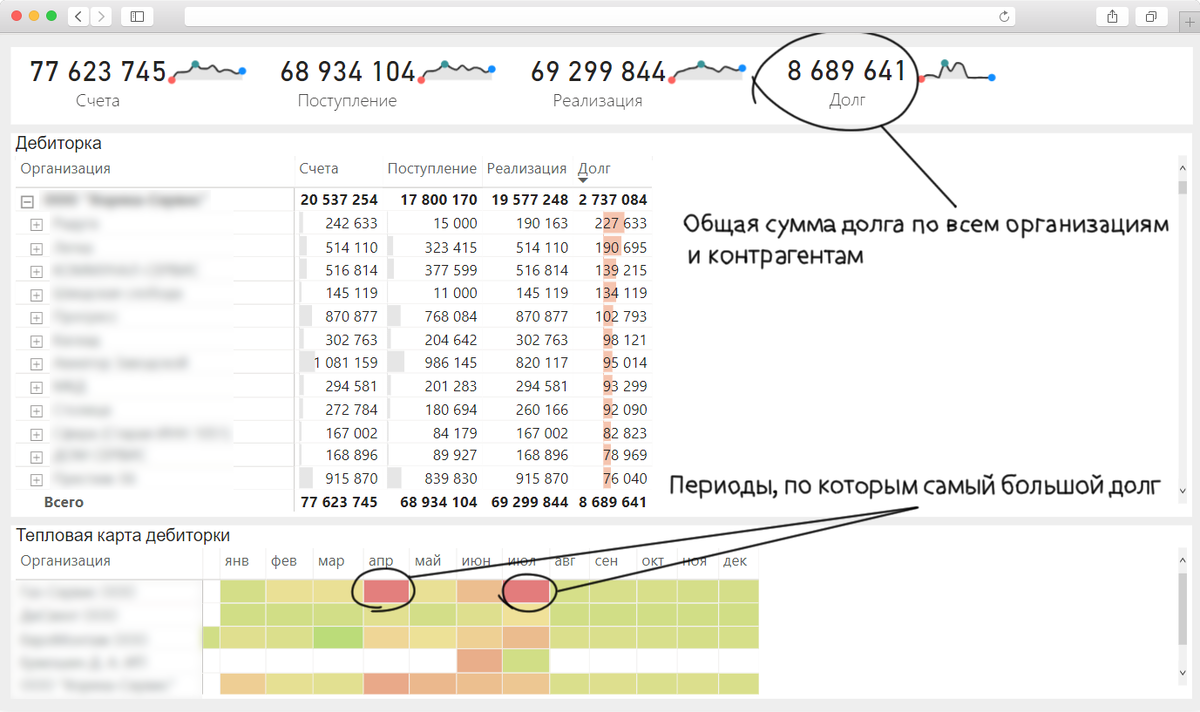Expand the row with debt 82 823
Viewport: 1200px width, 712px height.
coord(37,434)
